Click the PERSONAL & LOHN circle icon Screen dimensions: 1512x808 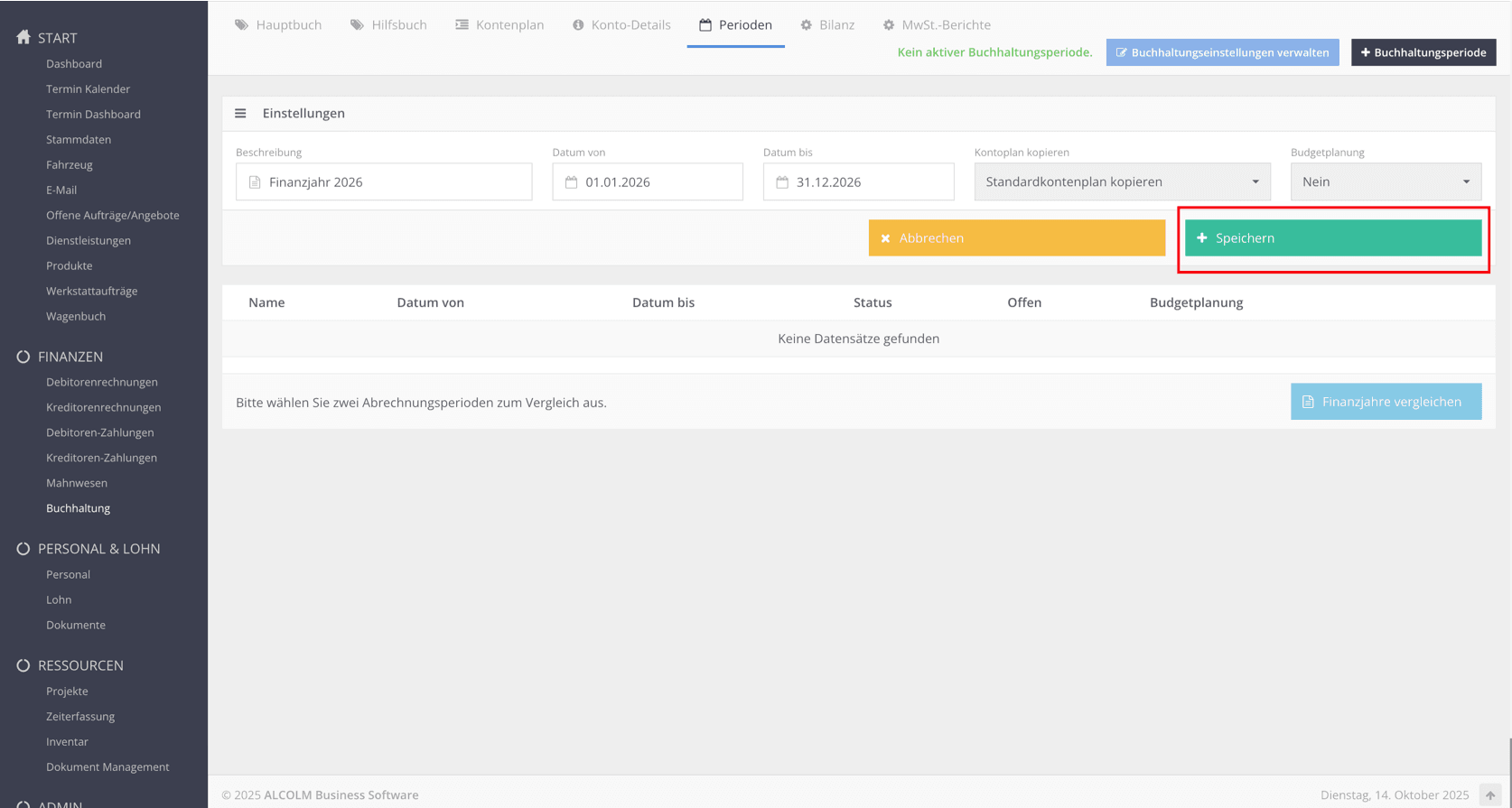(x=23, y=549)
